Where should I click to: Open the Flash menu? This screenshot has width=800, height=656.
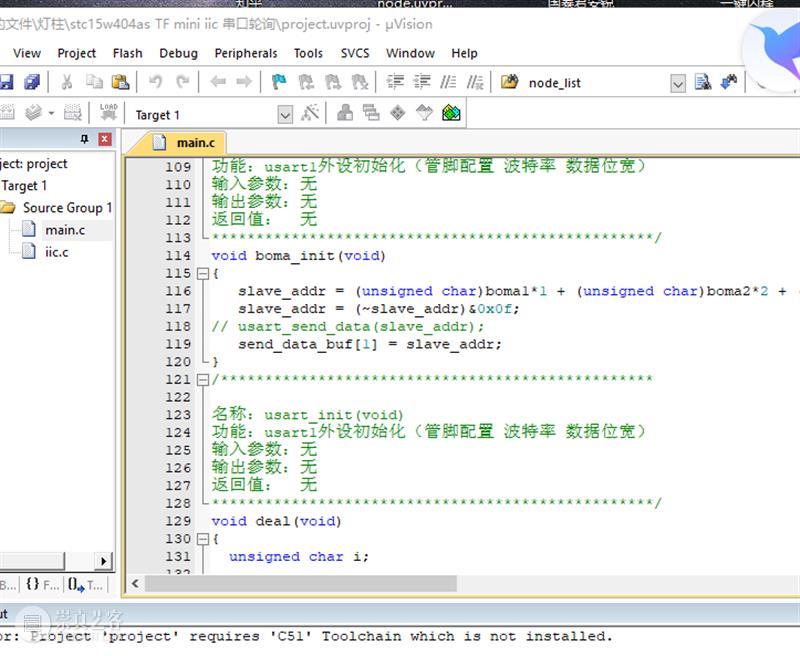tap(128, 53)
